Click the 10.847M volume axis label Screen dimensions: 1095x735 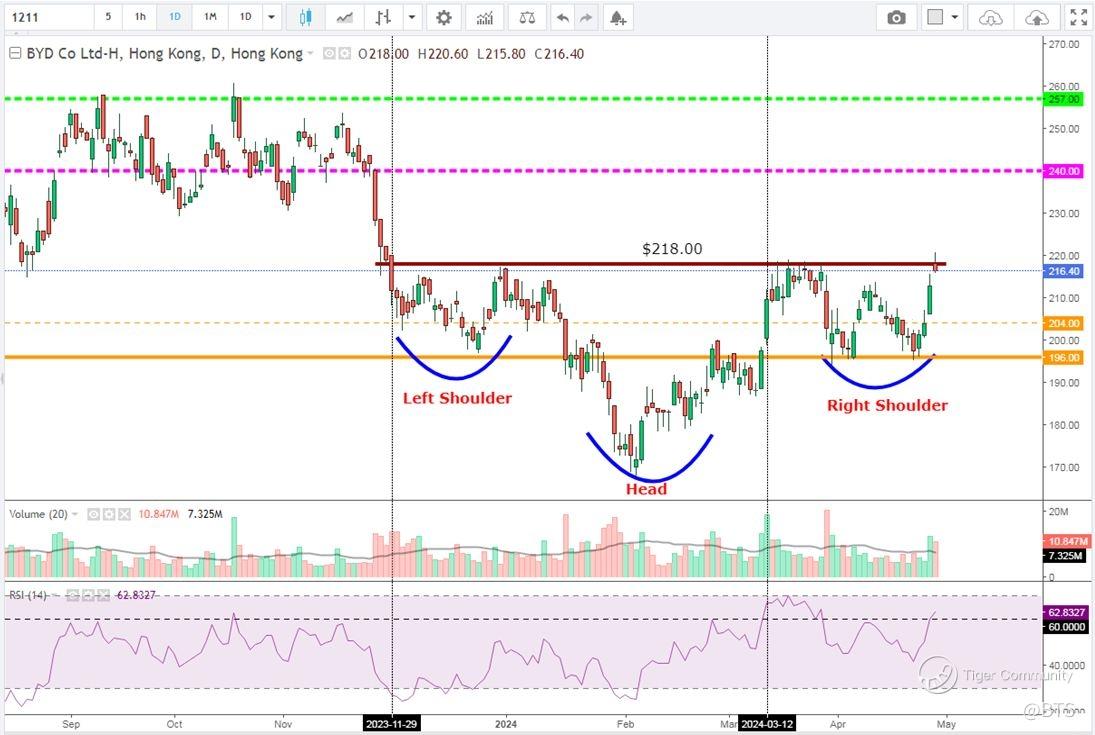[1067, 541]
